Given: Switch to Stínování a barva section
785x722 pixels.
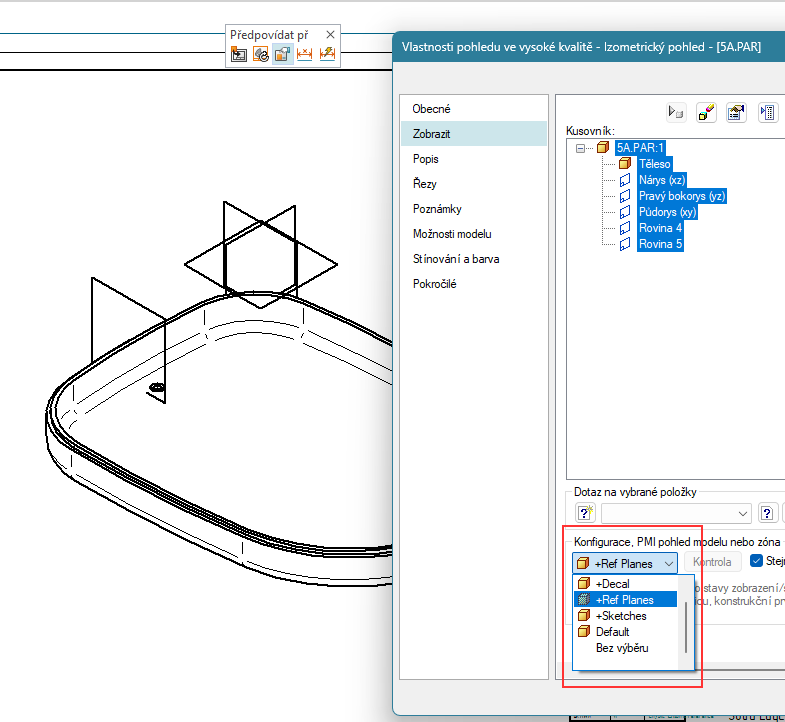Looking at the screenshot, I should (456, 259).
